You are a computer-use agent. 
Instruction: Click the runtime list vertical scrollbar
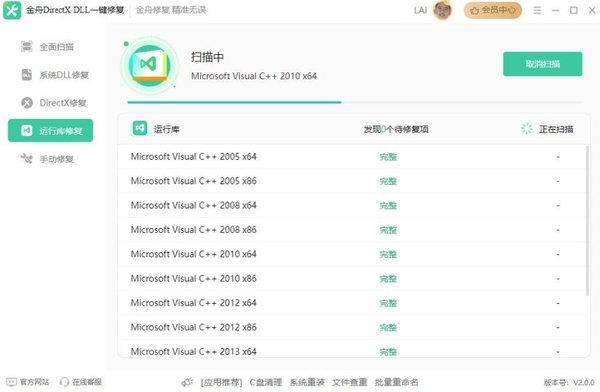587,220
